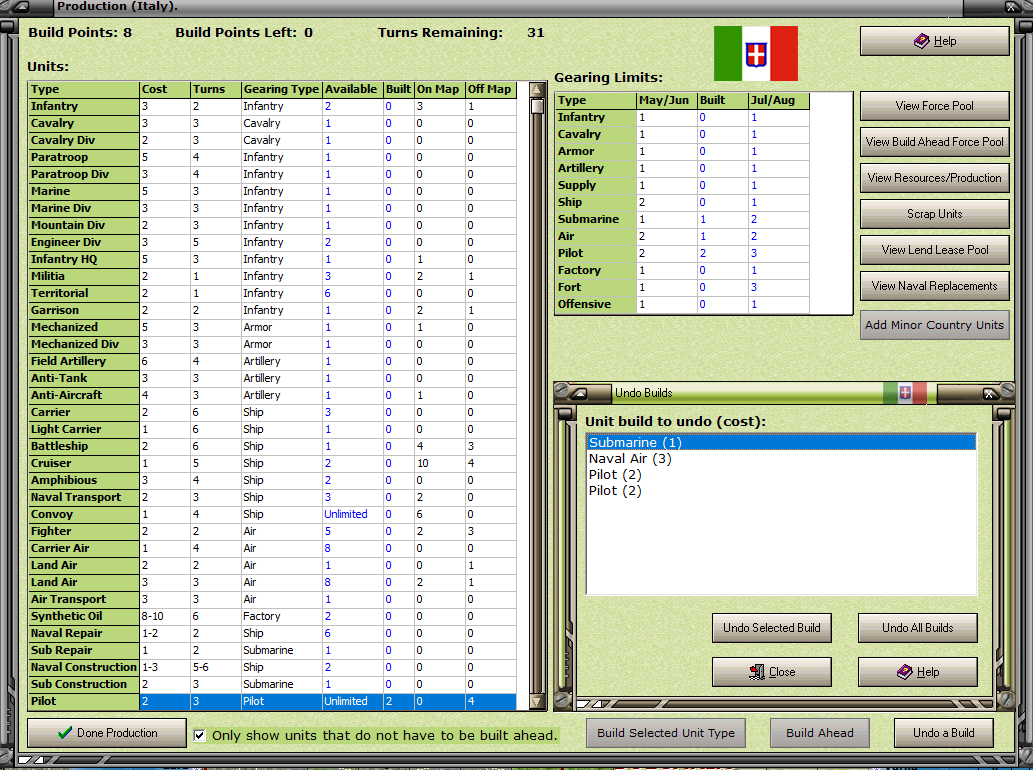
Task: Select the Garrison unit row
Action: tap(272, 310)
